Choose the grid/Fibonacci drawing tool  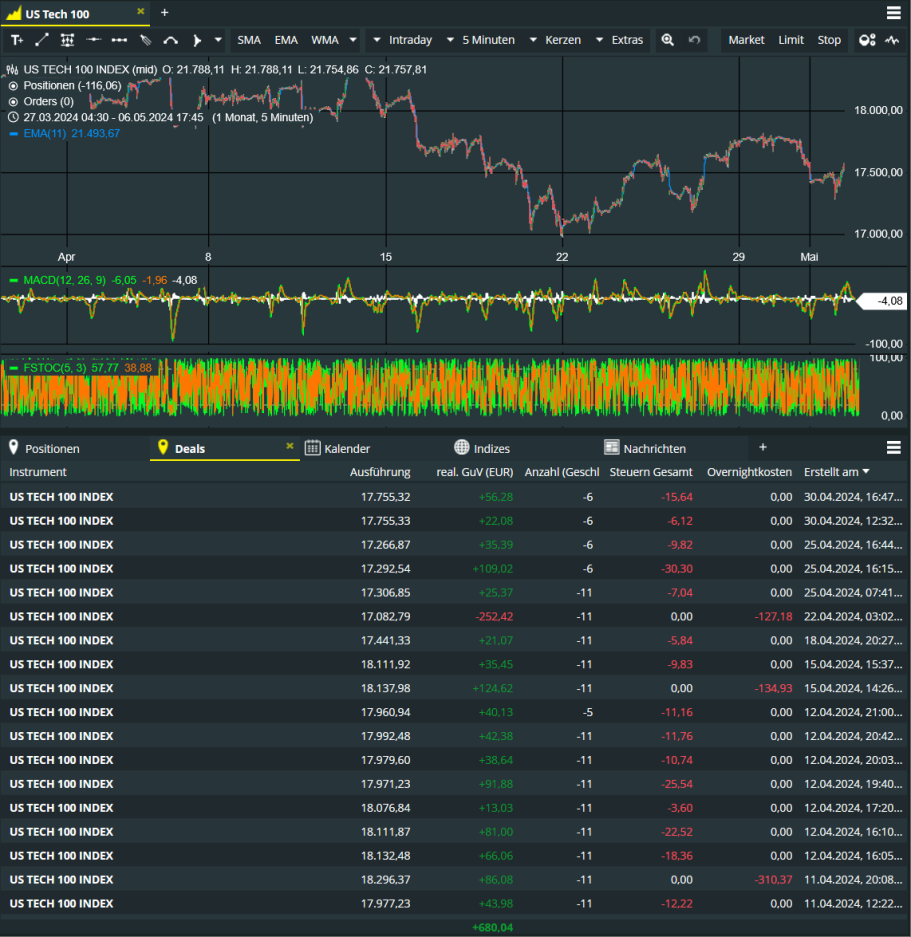67,40
